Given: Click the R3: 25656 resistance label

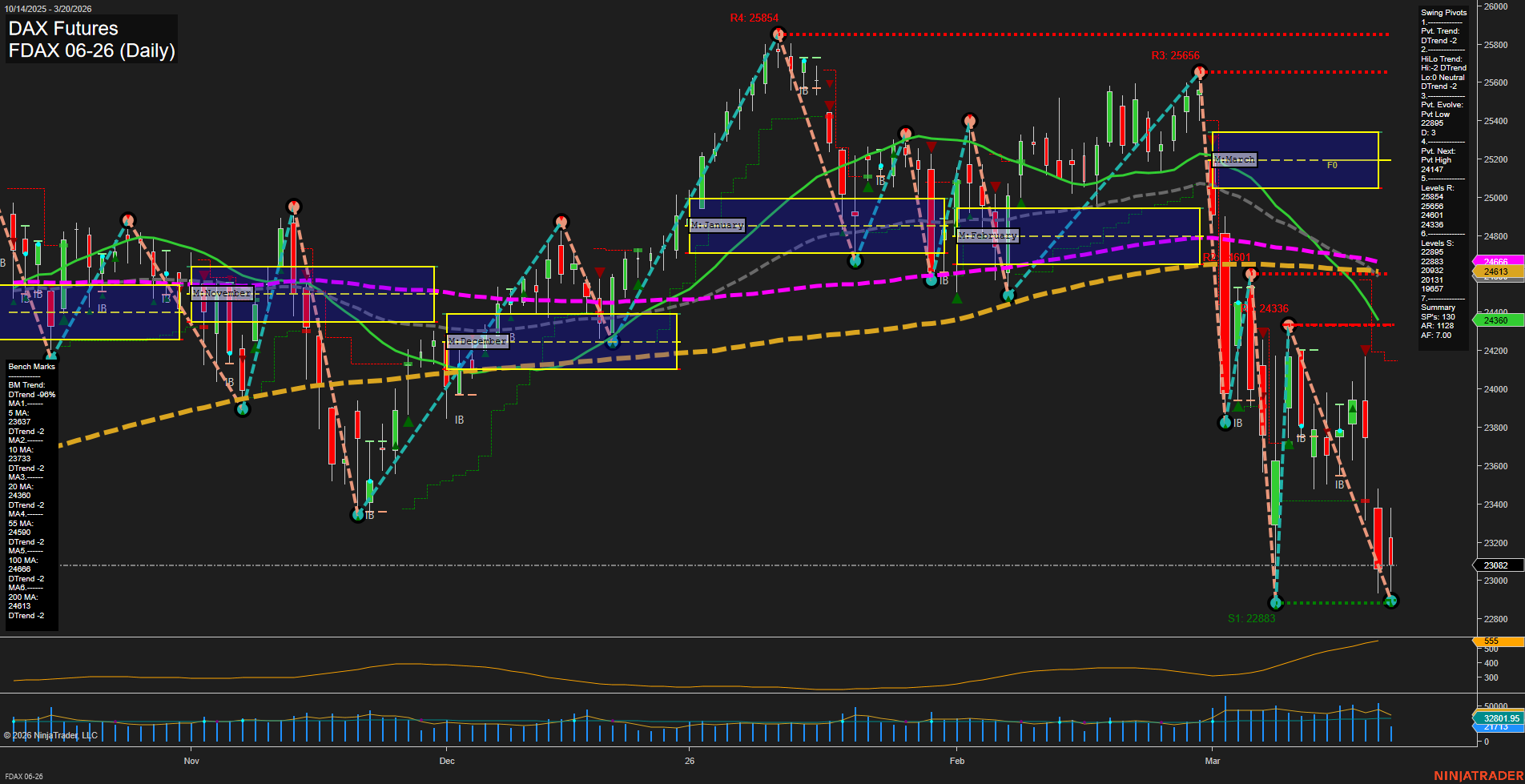Looking at the screenshot, I should [x=1176, y=56].
